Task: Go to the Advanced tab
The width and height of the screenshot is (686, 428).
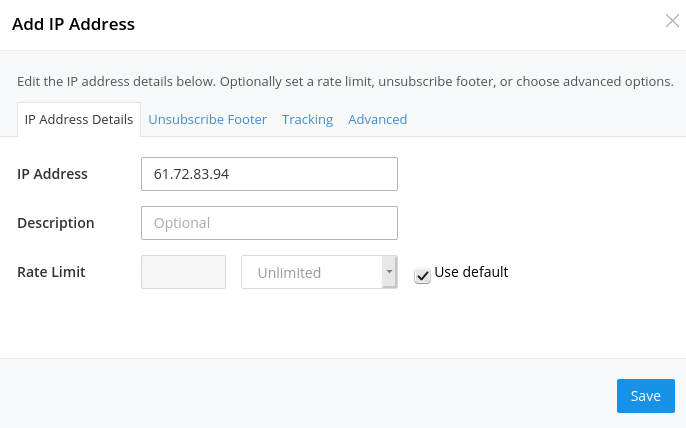Action: click(x=377, y=119)
